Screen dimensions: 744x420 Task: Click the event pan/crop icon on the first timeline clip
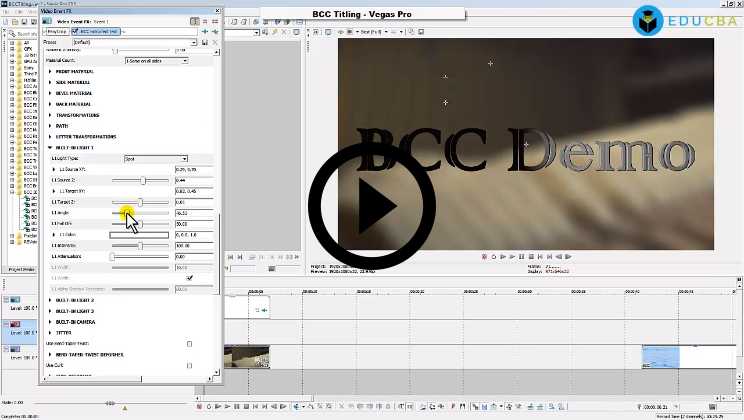pos(260,310)
